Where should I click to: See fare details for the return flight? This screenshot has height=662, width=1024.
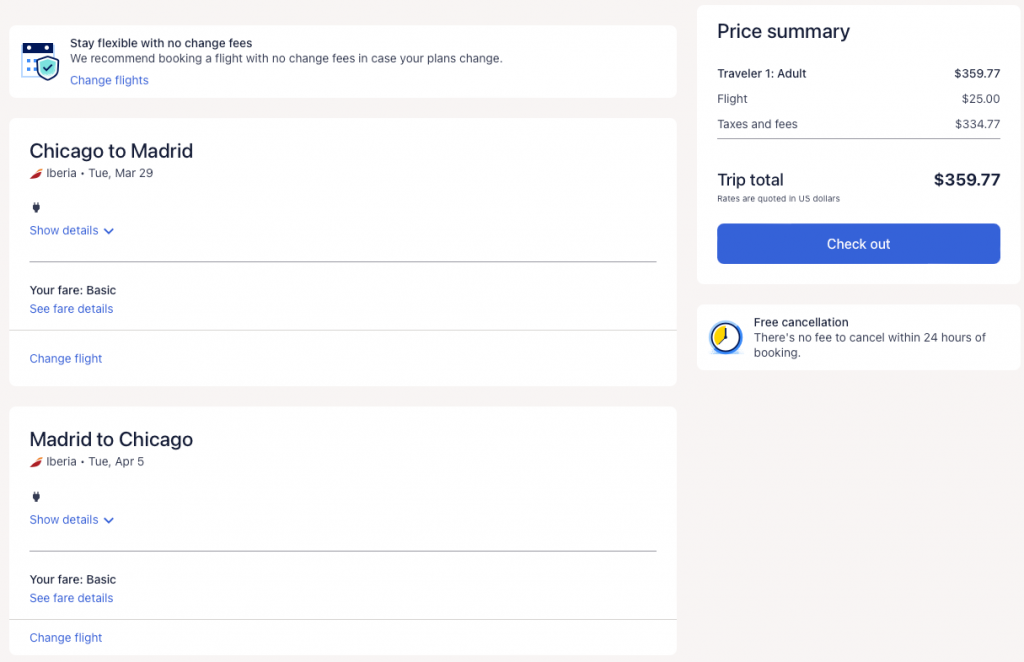(71, 598)
